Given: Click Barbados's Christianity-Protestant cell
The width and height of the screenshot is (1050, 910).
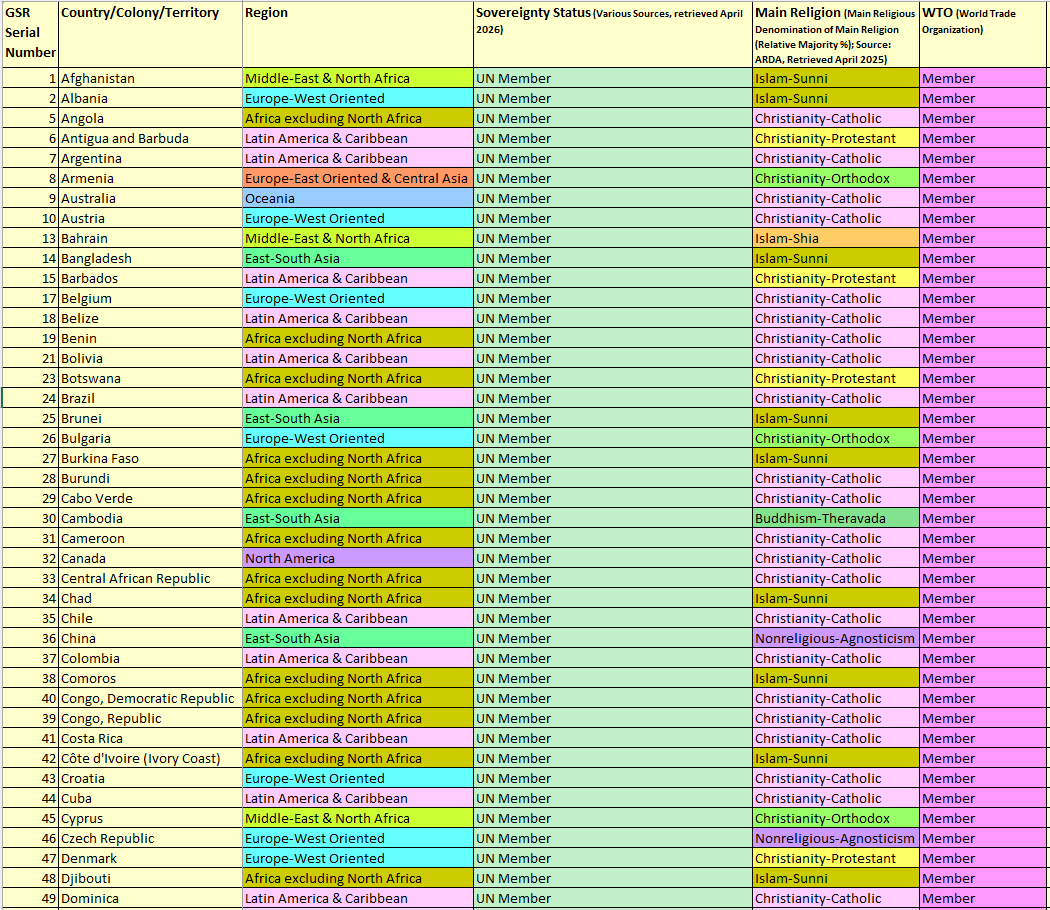Looking at the screenshot, I should (836, 279).
